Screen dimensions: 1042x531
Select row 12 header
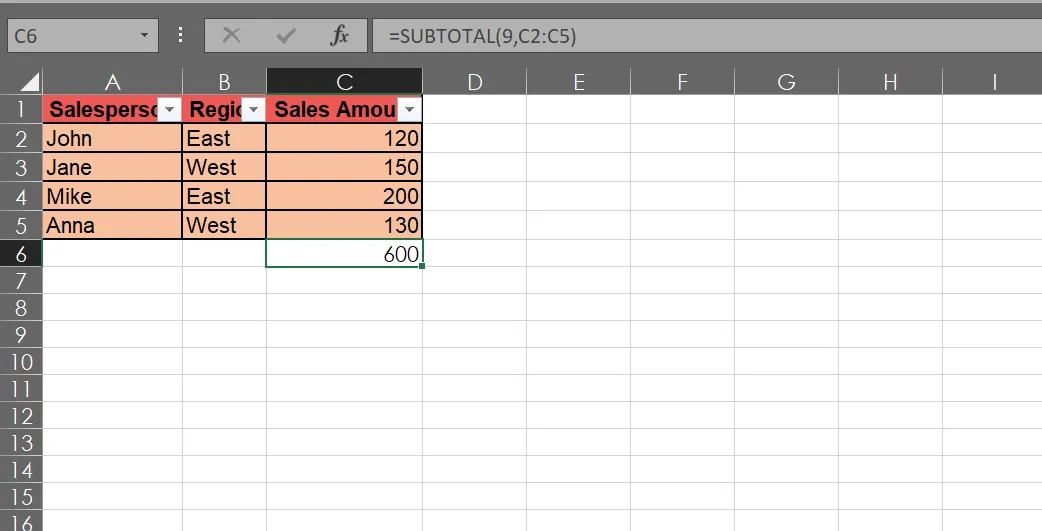(21, 416)
